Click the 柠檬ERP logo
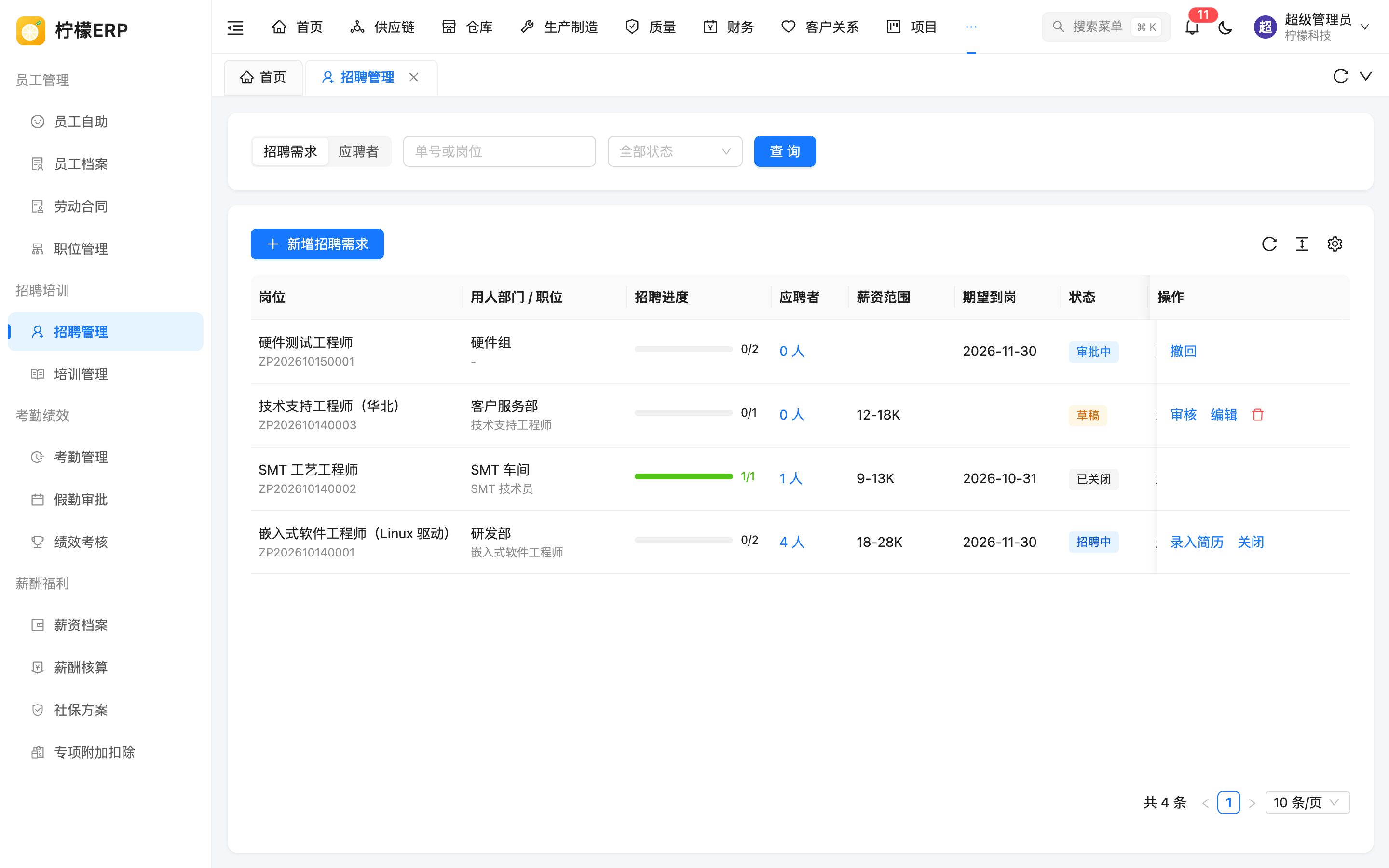The width and height of the screenshot is (1389, 868). pos(72,30)
